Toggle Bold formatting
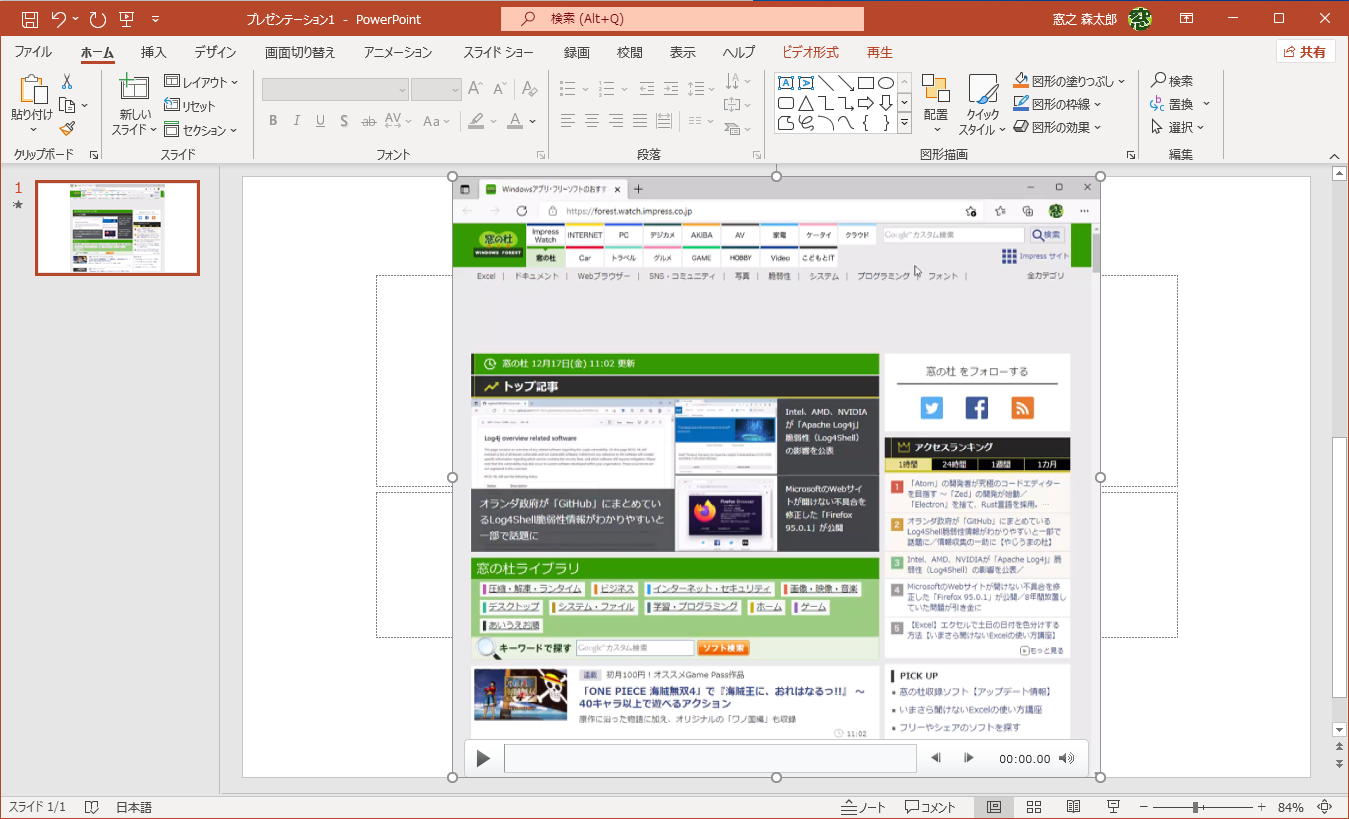 273,121
